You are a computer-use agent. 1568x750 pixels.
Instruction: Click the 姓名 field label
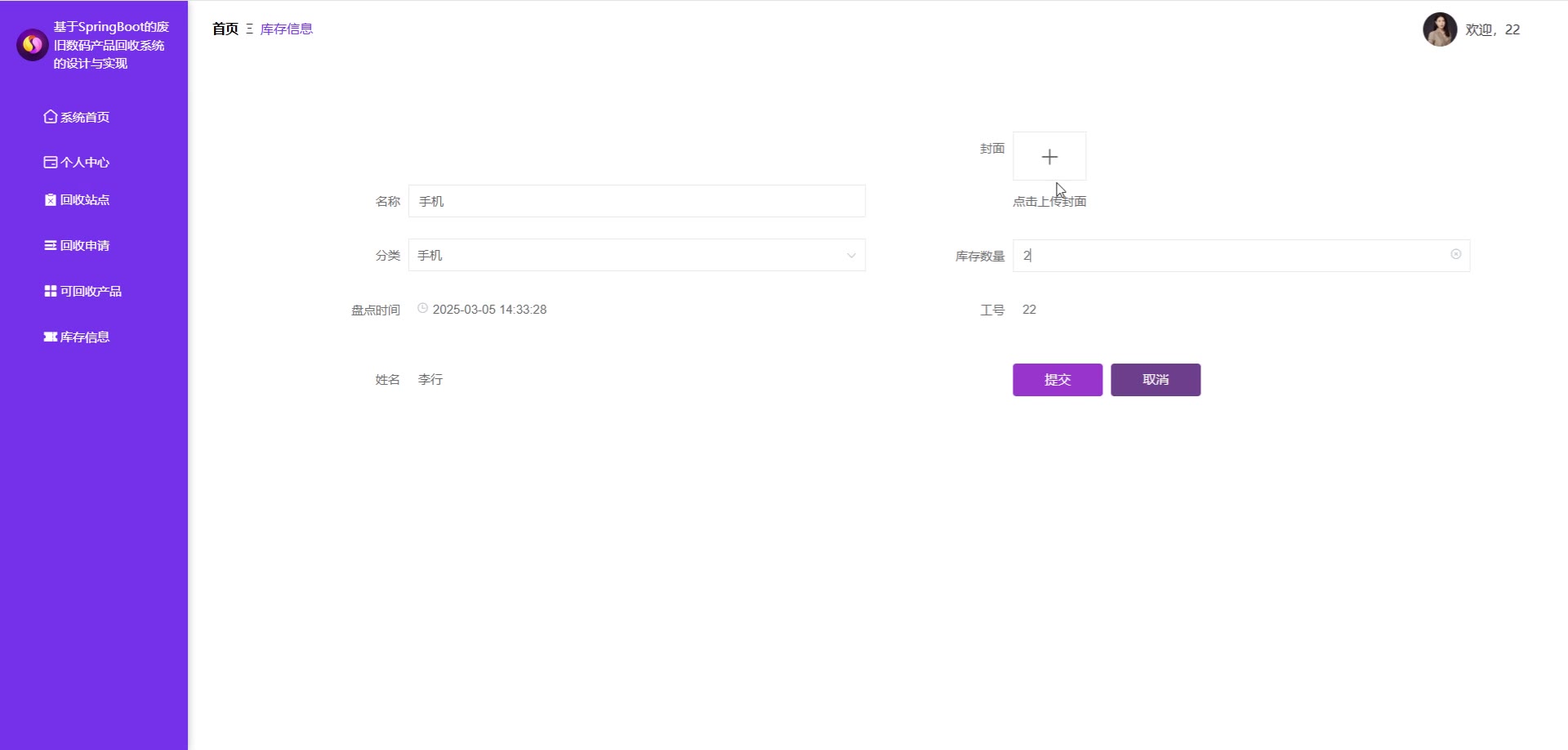388,380
